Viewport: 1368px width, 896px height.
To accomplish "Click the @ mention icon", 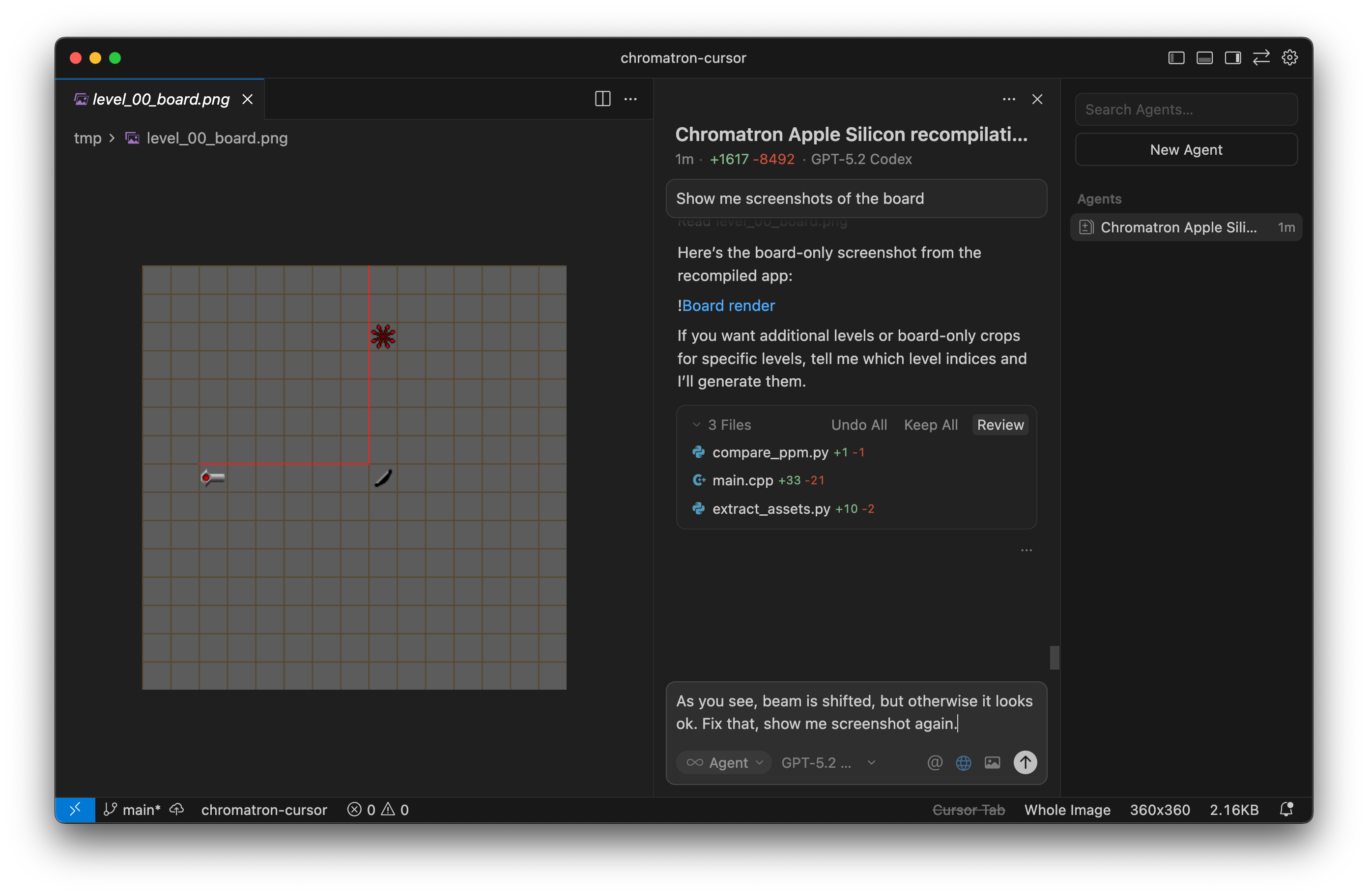I will click(x=935, y=762).
